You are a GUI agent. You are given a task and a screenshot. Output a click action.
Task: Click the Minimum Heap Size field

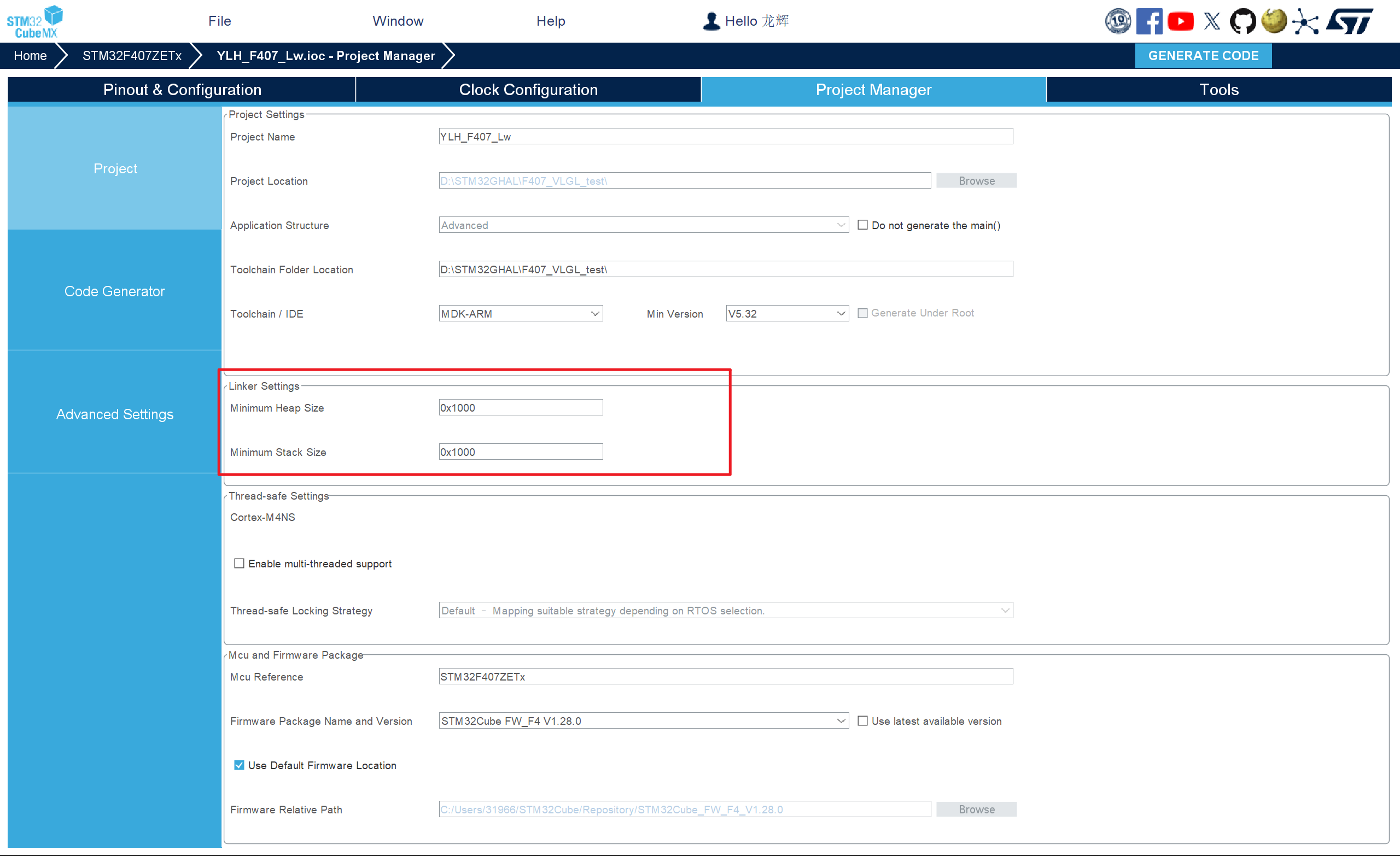pos(521,408)
